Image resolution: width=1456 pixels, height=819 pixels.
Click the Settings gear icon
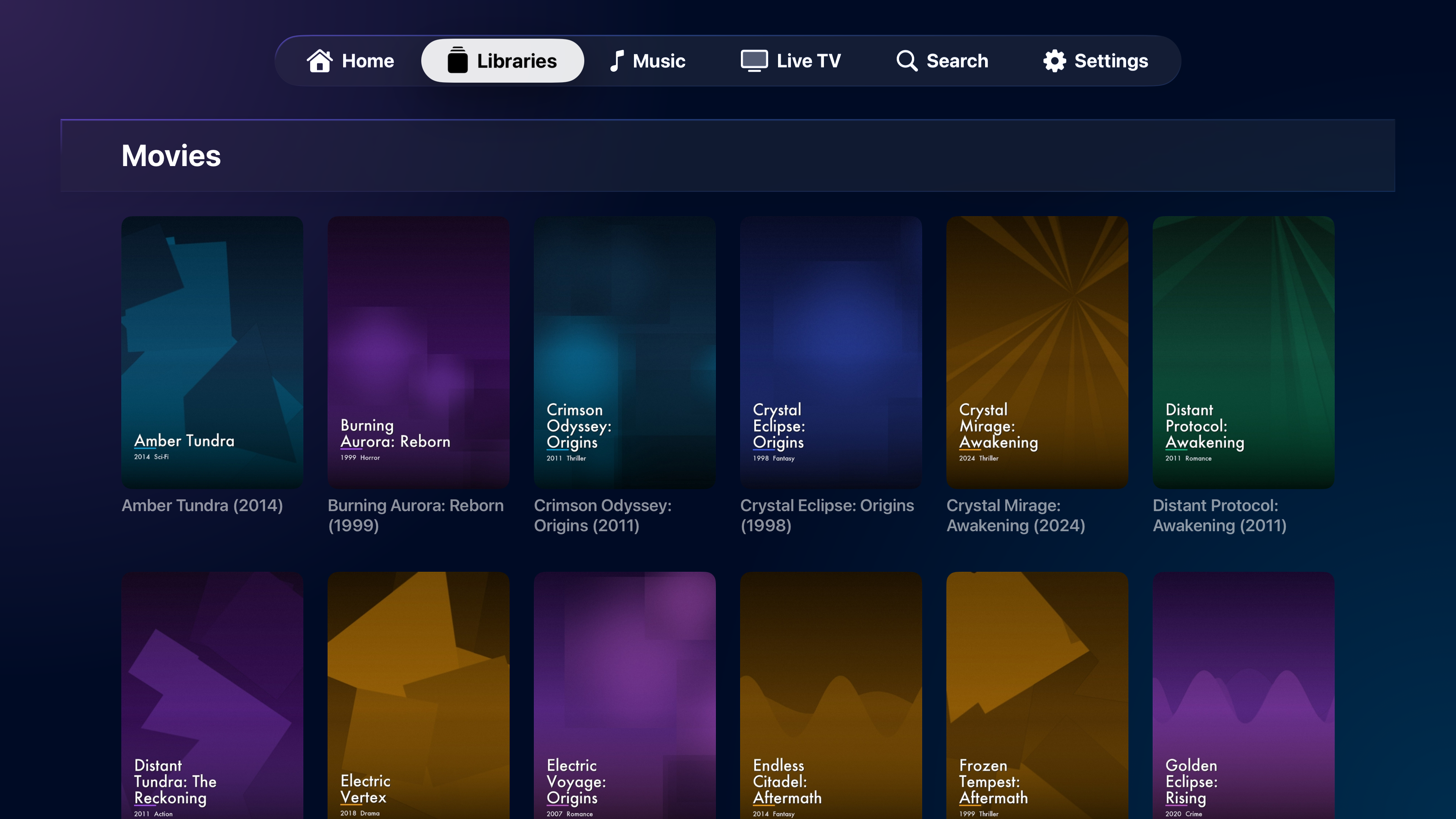[1054, 61]
